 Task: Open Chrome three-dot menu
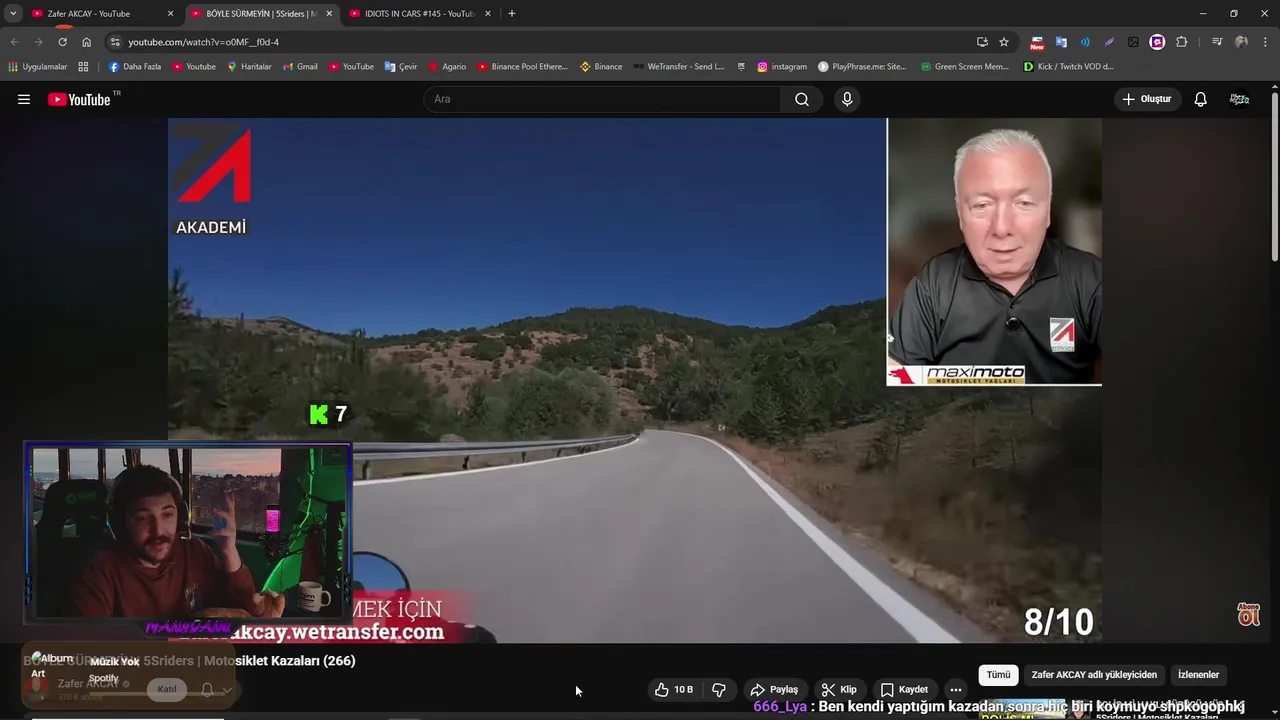pyautogui.click(x=1266, y=42)
